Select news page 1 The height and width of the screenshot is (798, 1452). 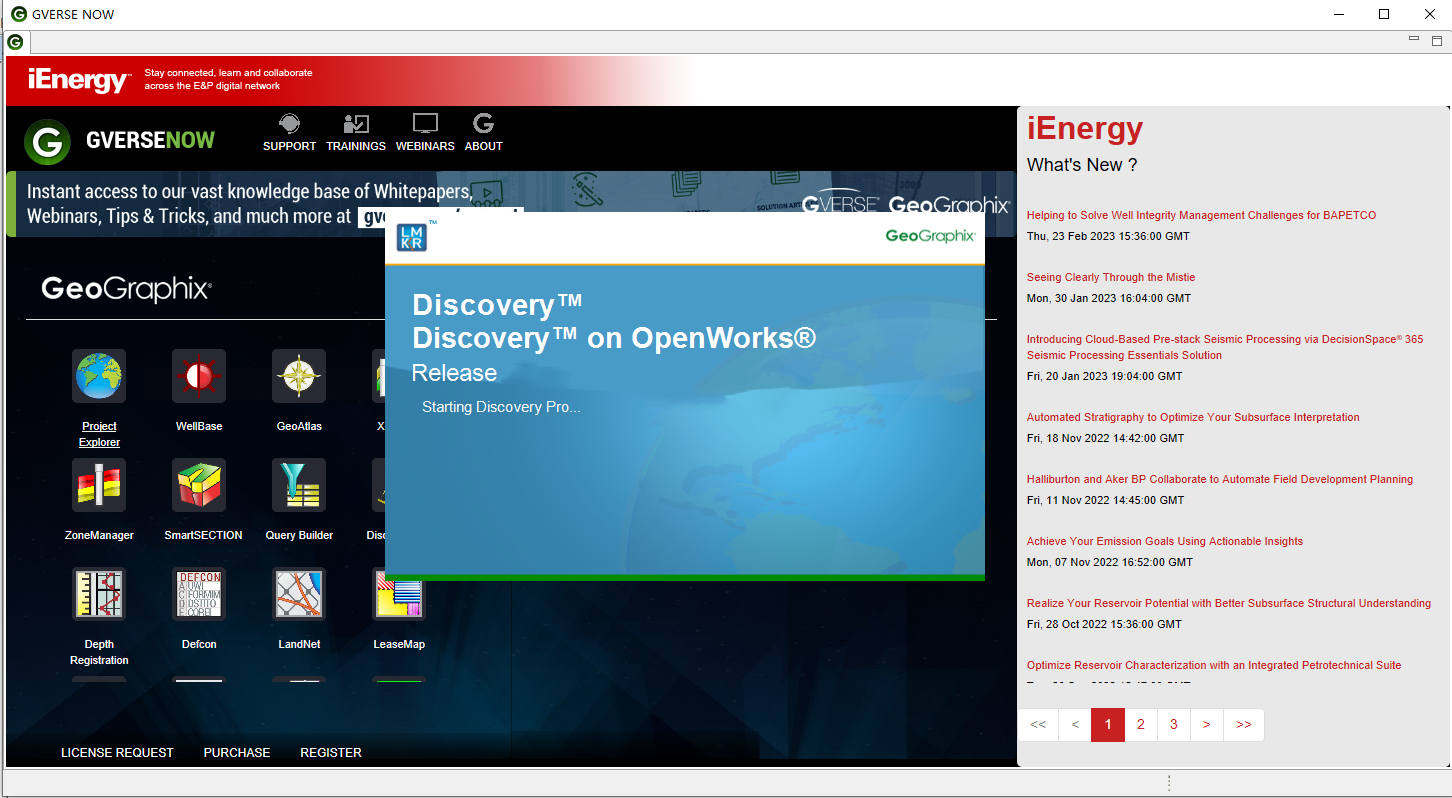point(1108,725)
